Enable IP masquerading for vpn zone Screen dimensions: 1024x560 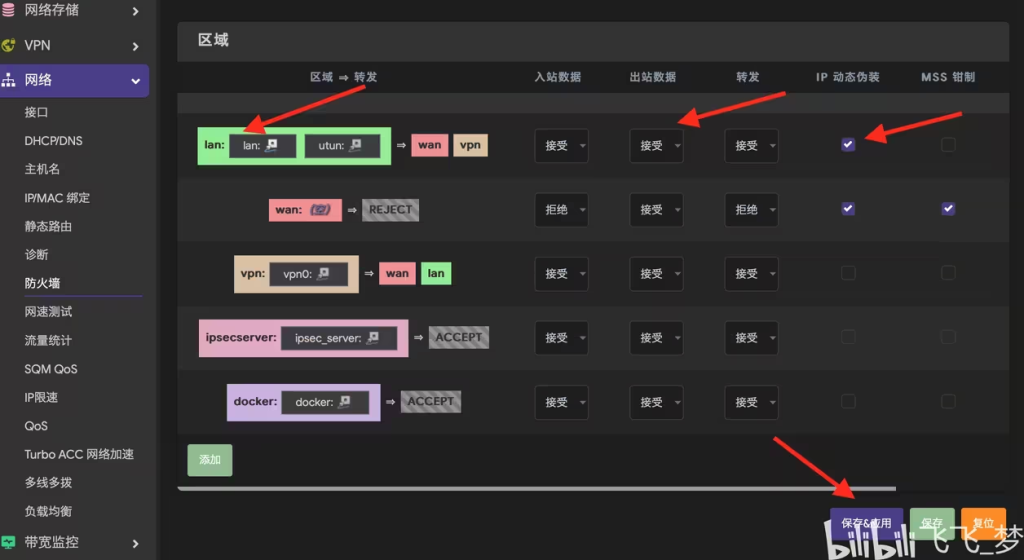tap(848, 273)
